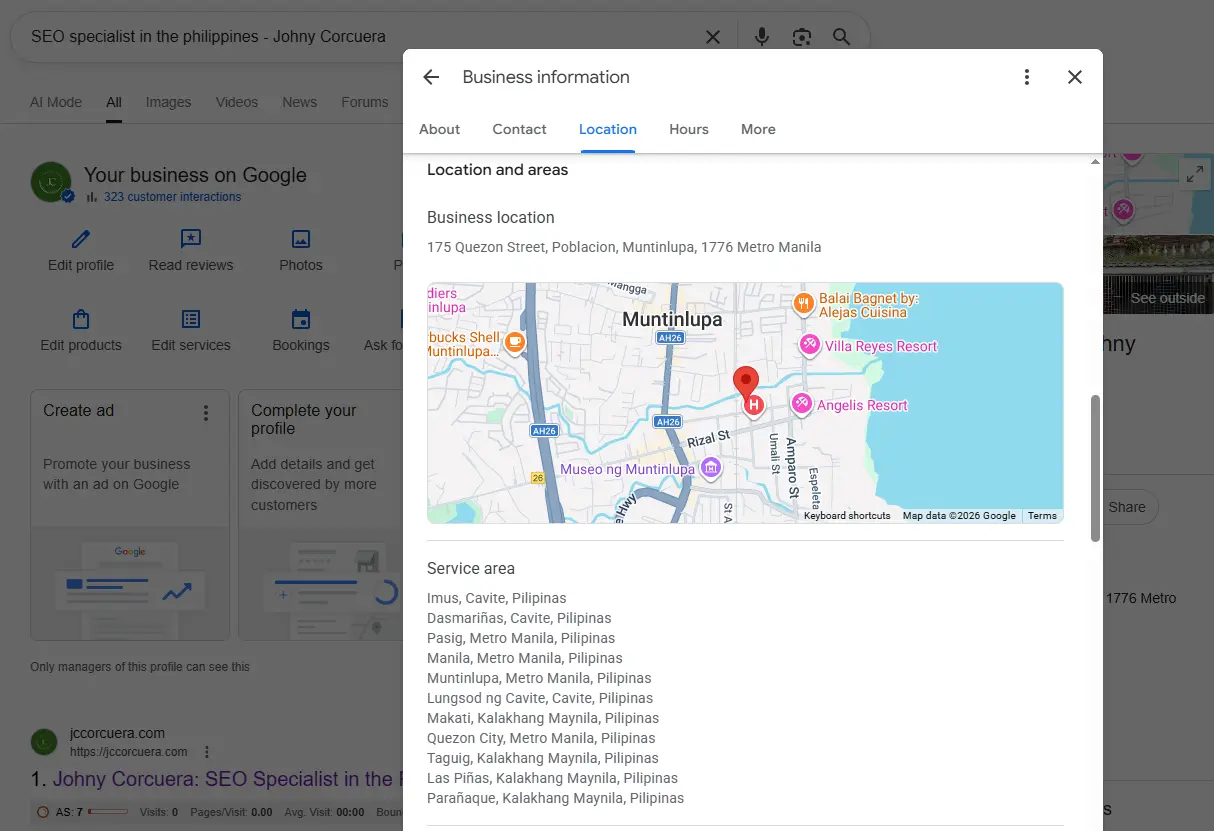The image size is (1214, 831).
Task: Click the magnifying glass search icon
Action: [842, 37]
